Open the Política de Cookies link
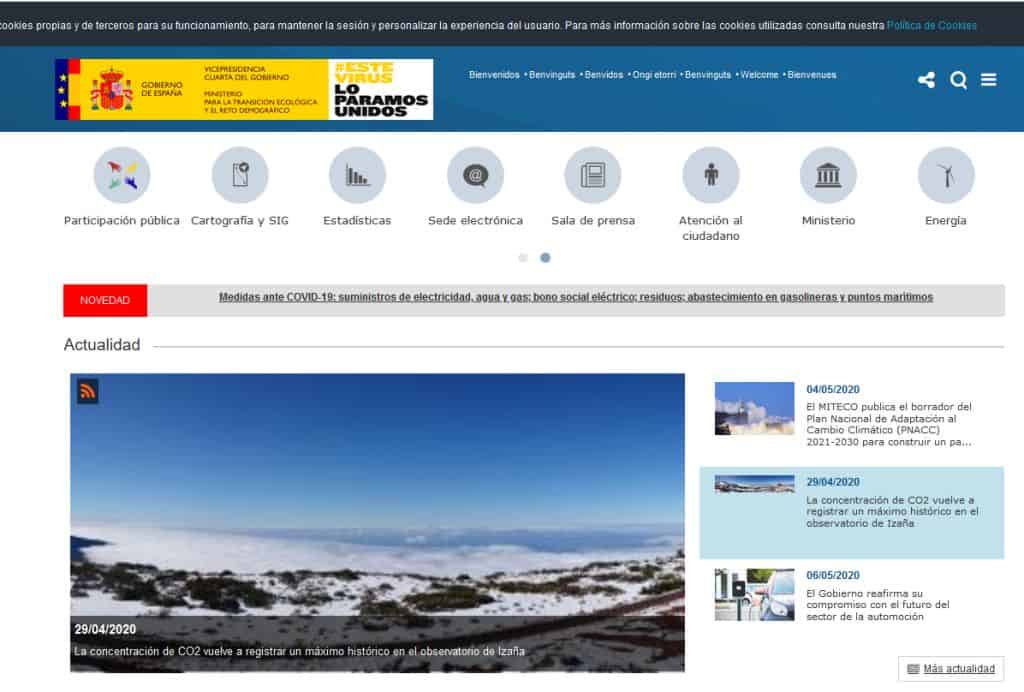This screenshot has height=692, width=1024. click(931, 25)
